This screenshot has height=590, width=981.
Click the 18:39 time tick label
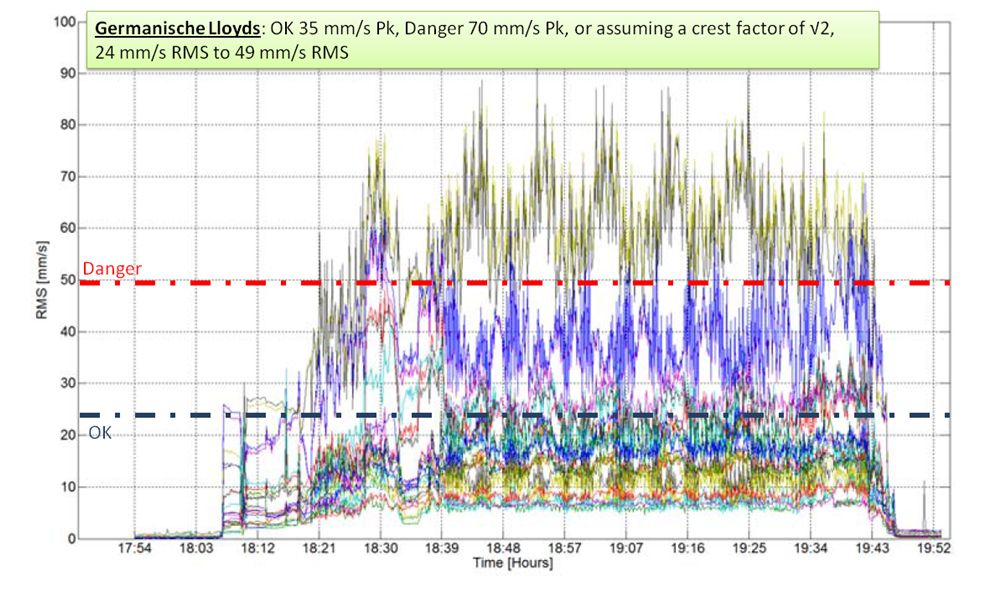[442, 549]
